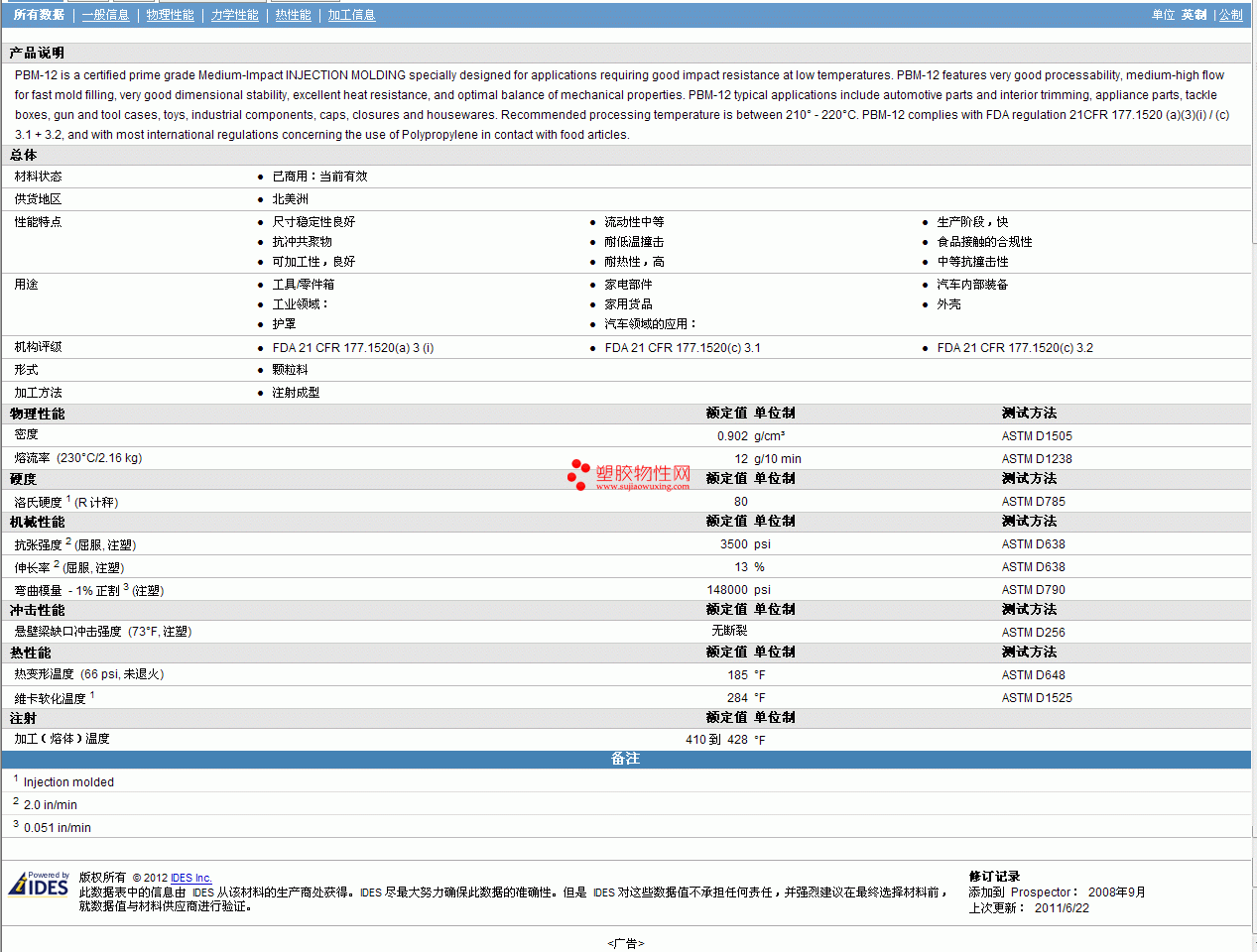The height and width of the screenshot is (952, 1257).
Task: Click the feature 耐低温撞击
Action: (x=634, y=242)
